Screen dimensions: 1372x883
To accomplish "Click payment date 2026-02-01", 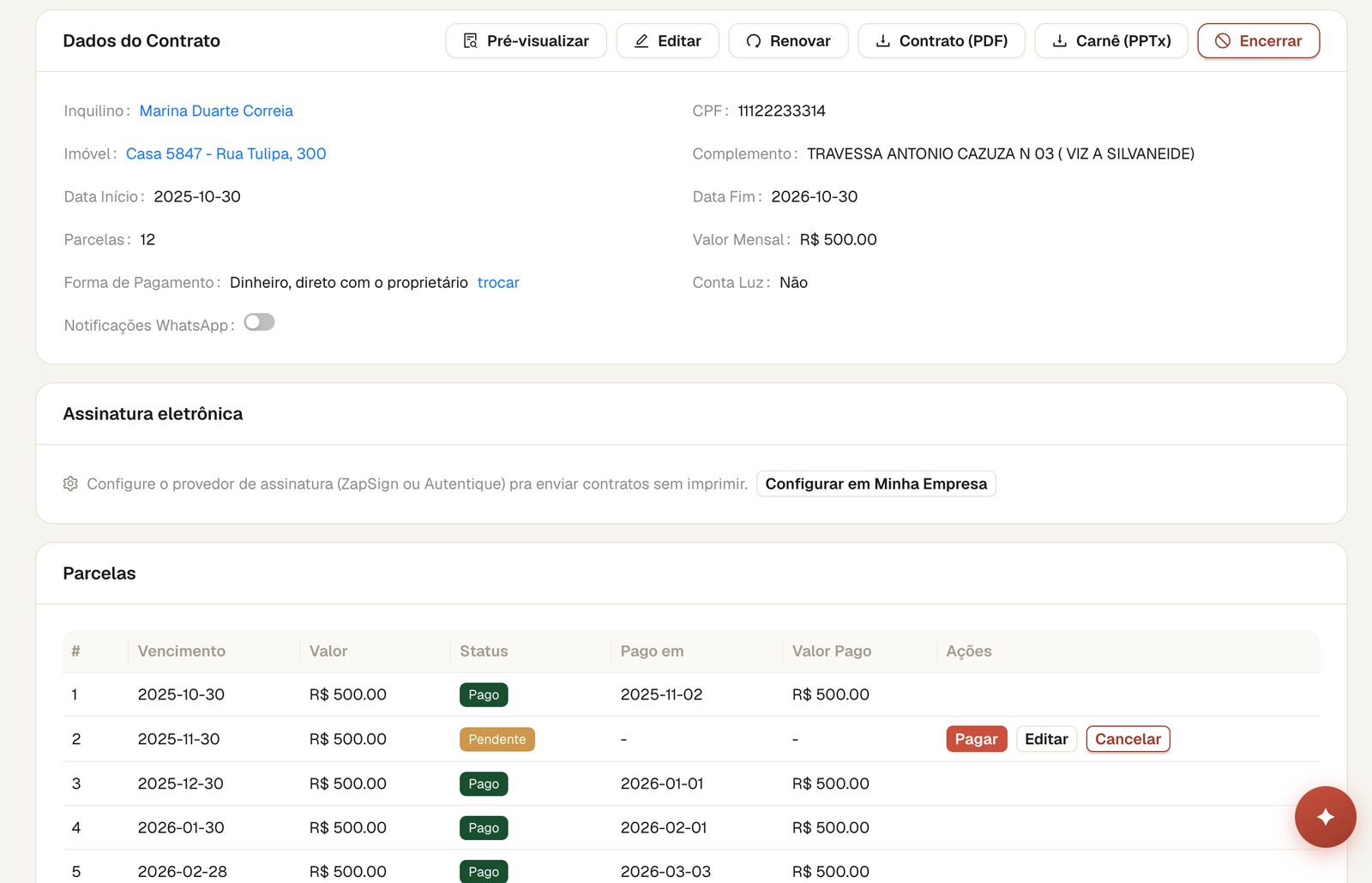I will 664,827.
